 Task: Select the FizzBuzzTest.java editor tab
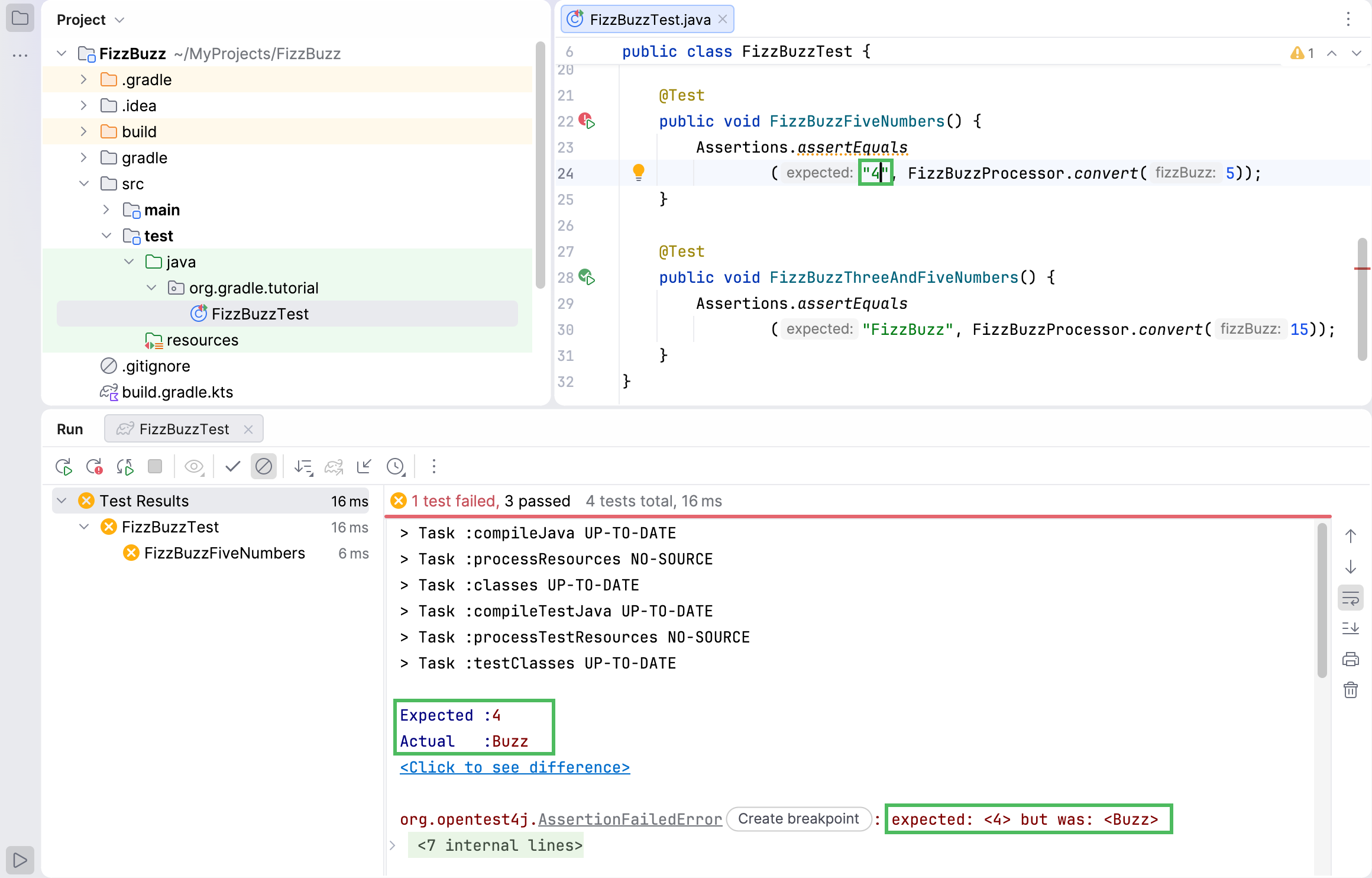pos(649,20)
